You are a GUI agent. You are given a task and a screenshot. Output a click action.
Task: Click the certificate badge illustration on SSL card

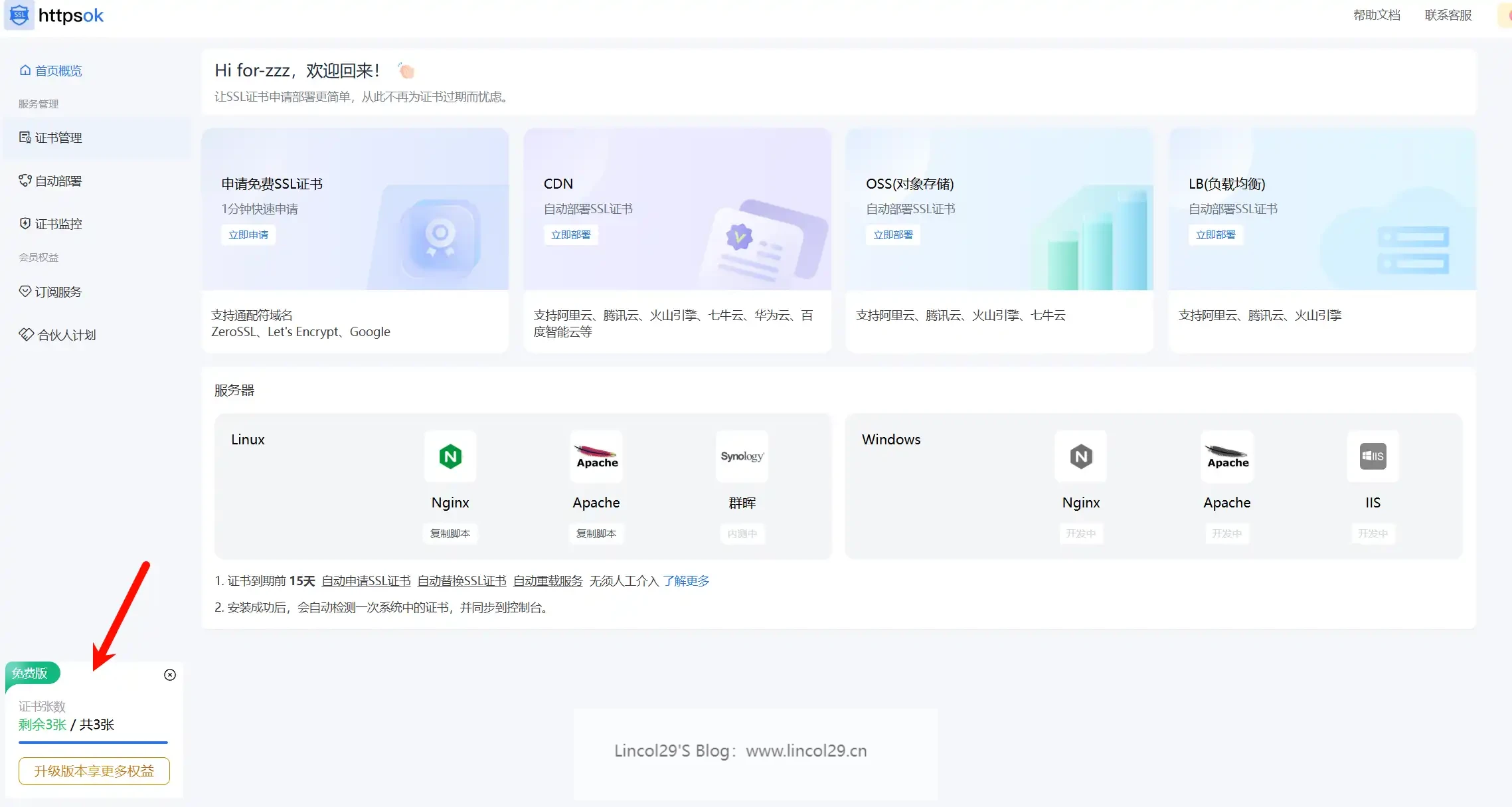[x=440, y=238]
